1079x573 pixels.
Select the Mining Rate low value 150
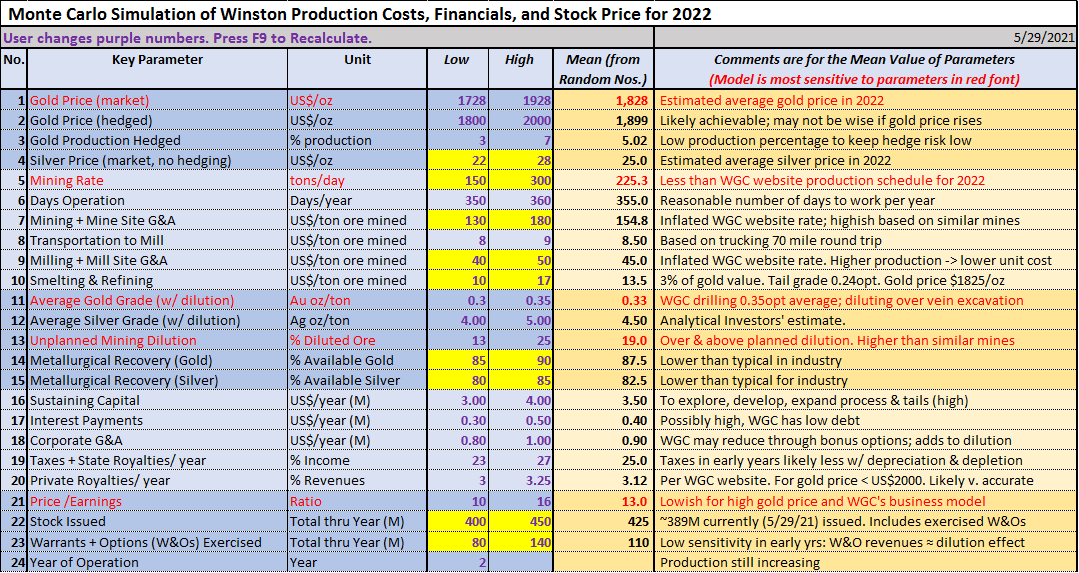(456, 180)
